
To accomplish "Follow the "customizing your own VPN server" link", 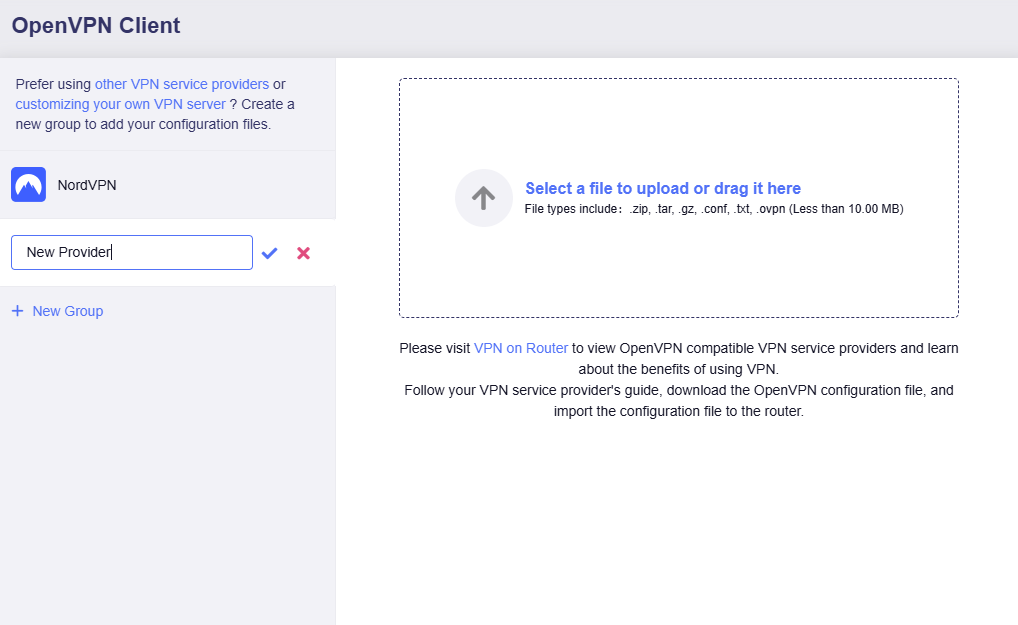I will (x=120, y=104).
